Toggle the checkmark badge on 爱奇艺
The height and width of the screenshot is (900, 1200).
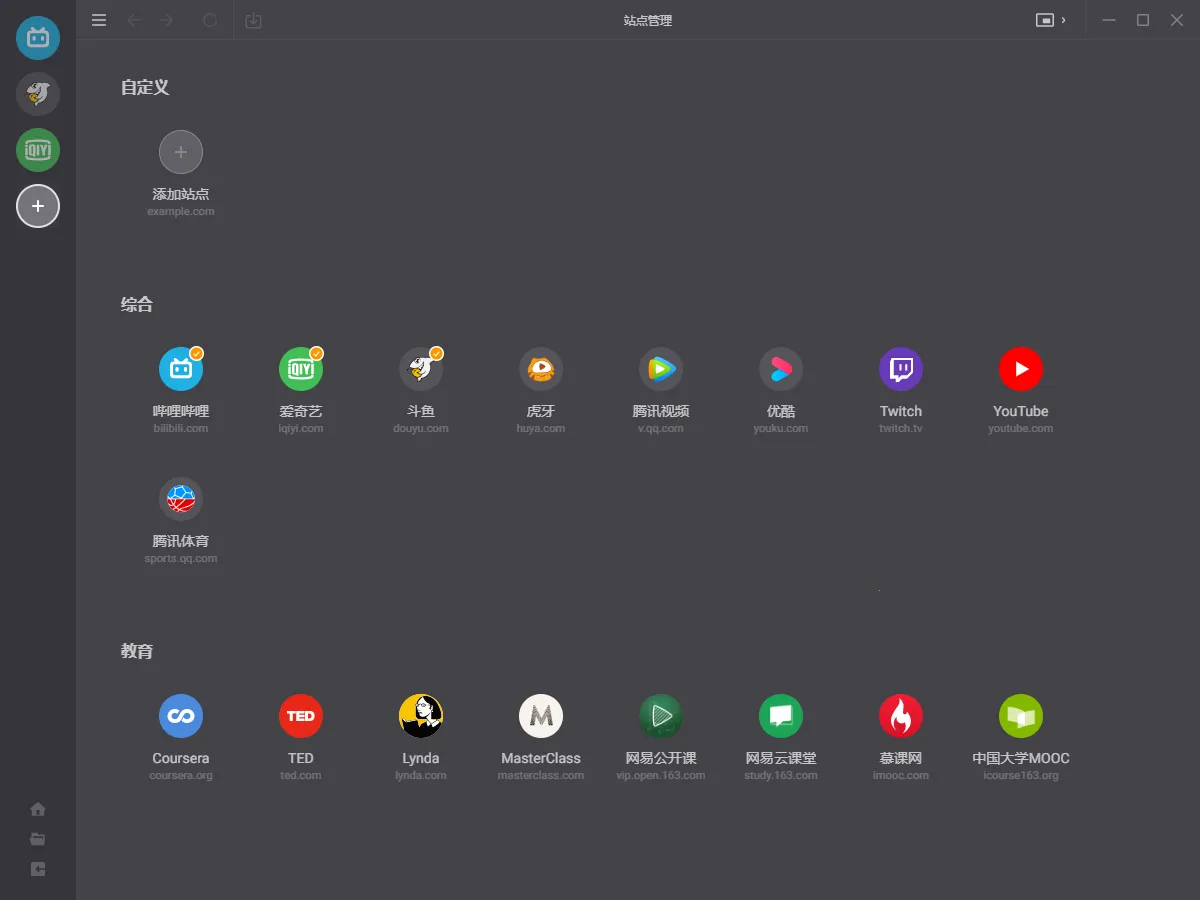(316, 352)
